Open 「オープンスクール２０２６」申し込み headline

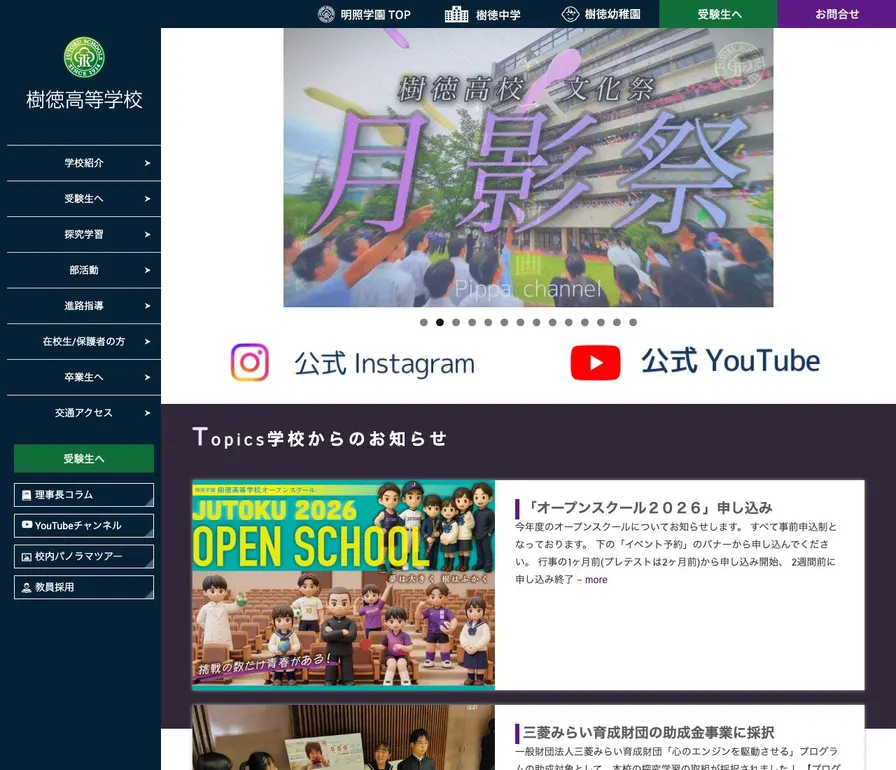pos(648,508)
